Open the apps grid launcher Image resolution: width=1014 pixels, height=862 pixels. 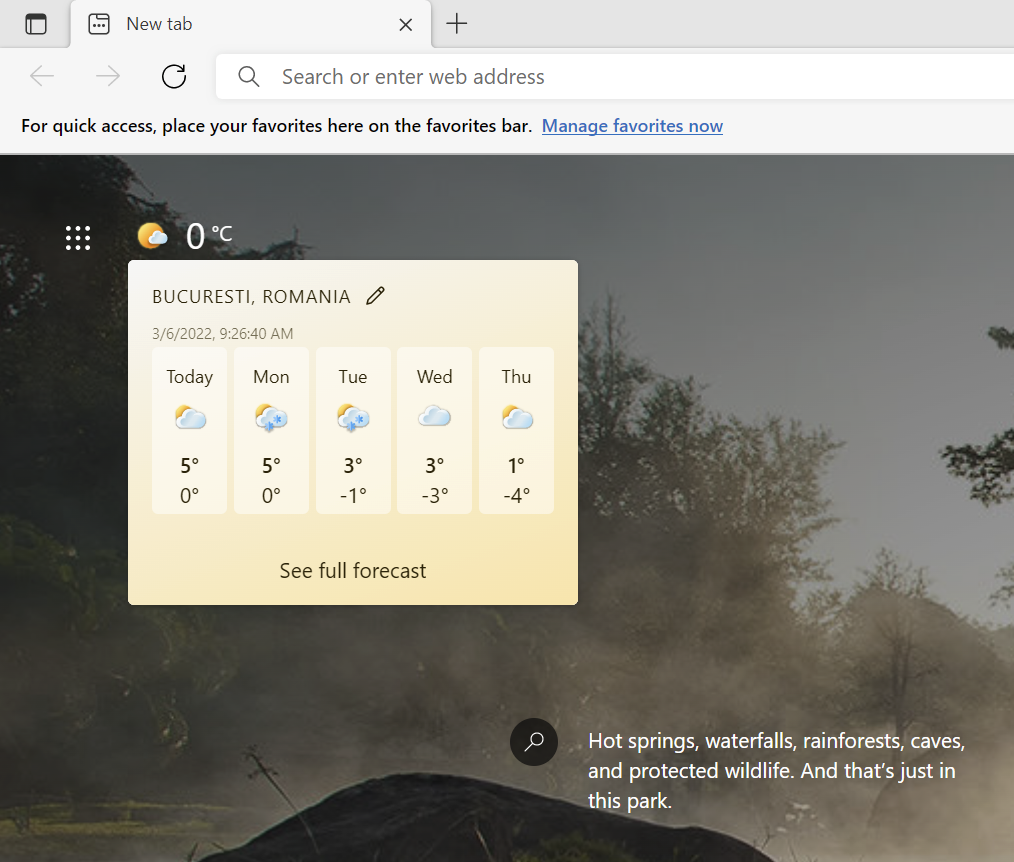click(78, 237)
